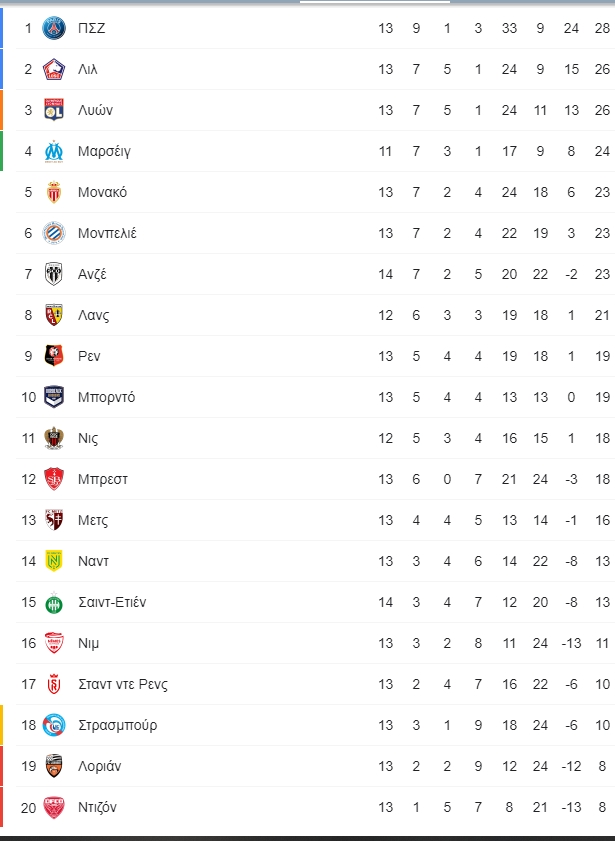The image size is (615, 841).
Task: Select the Σαιντ-Ετιέν green logo
Action: point(54,602)
